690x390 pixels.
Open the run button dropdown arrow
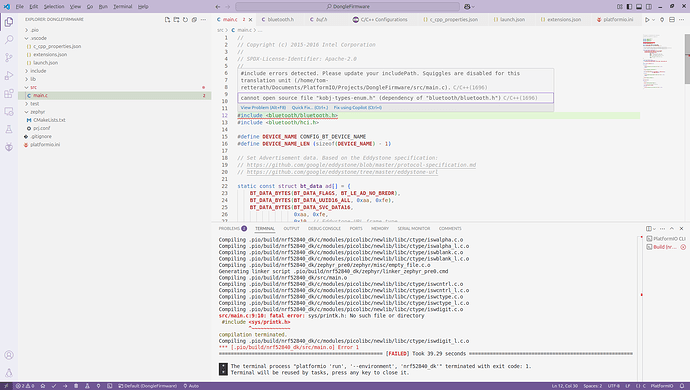(653, 20)
